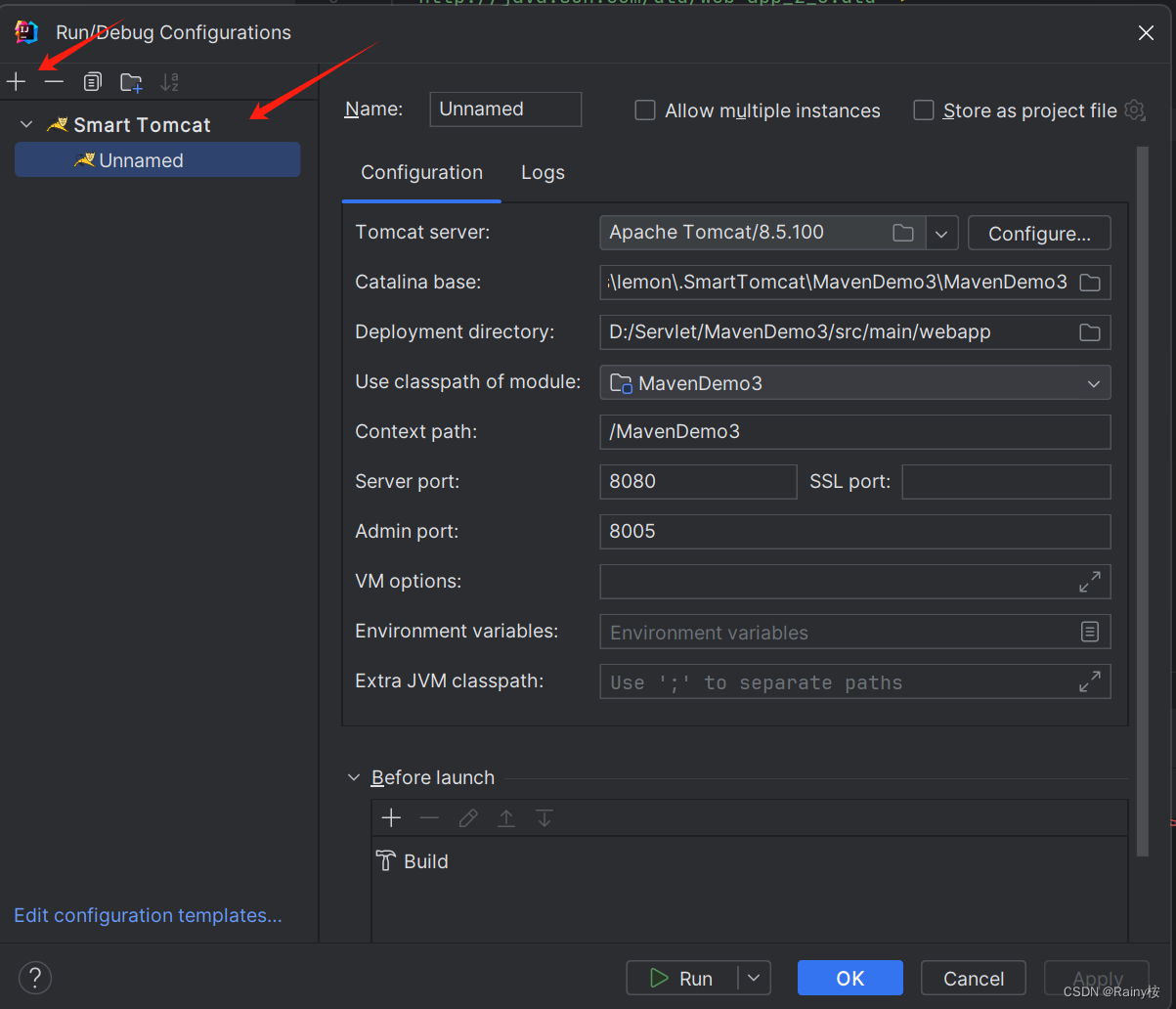Switch to the Configuration tab

pos(422,173)
